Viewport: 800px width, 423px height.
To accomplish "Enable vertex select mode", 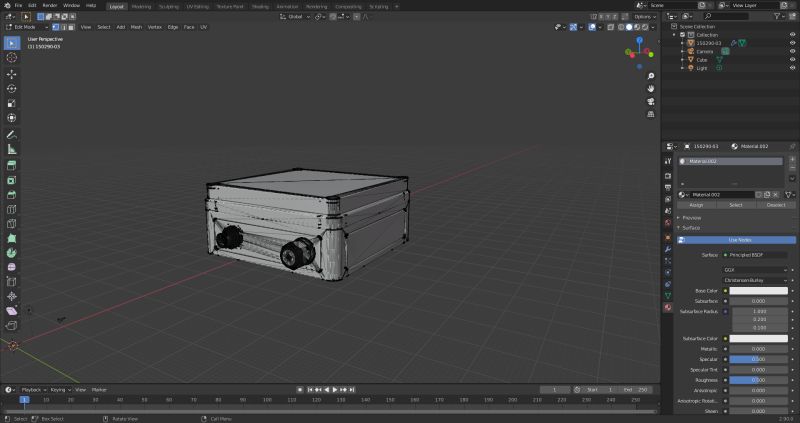I will tap(56, 27).
